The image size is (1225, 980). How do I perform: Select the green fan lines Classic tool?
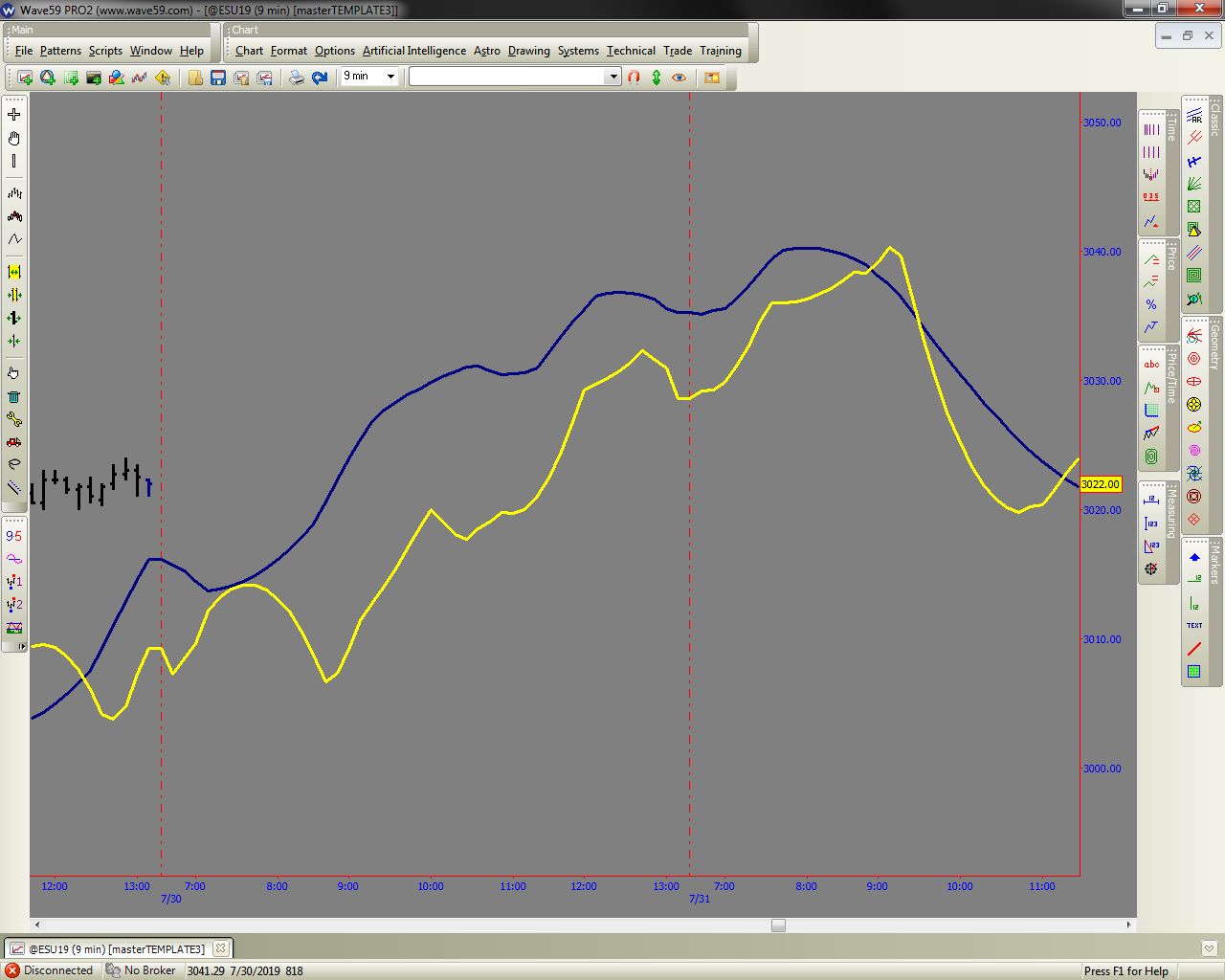(1194, 184)
